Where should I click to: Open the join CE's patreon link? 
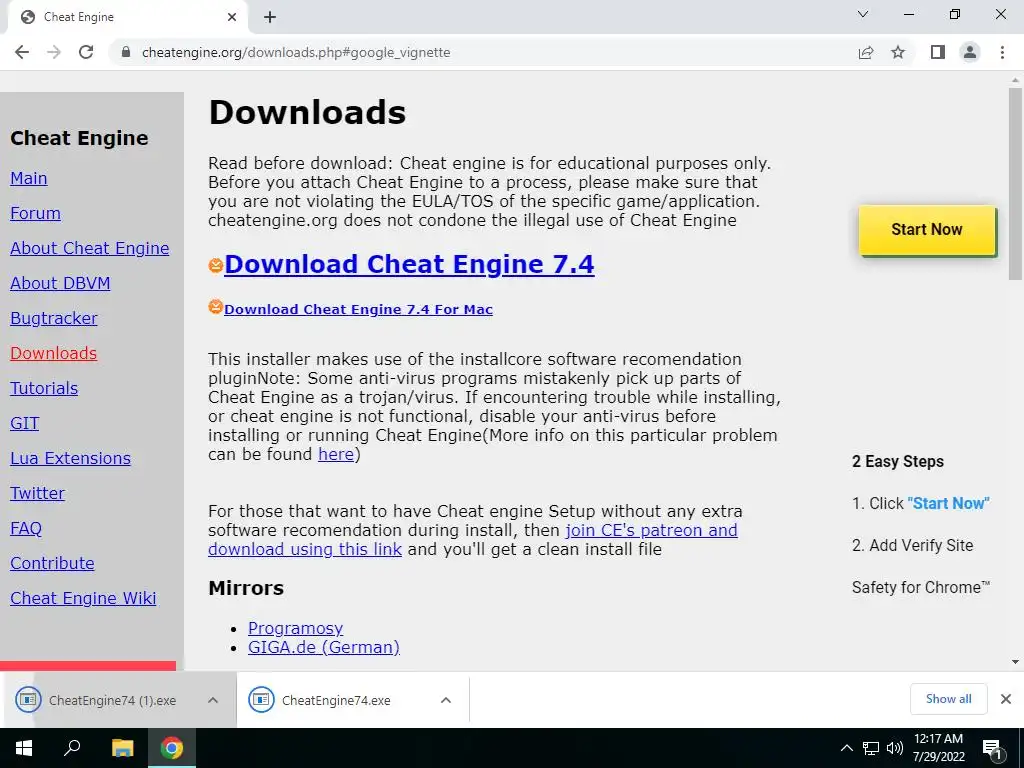(x=473, y=539)
